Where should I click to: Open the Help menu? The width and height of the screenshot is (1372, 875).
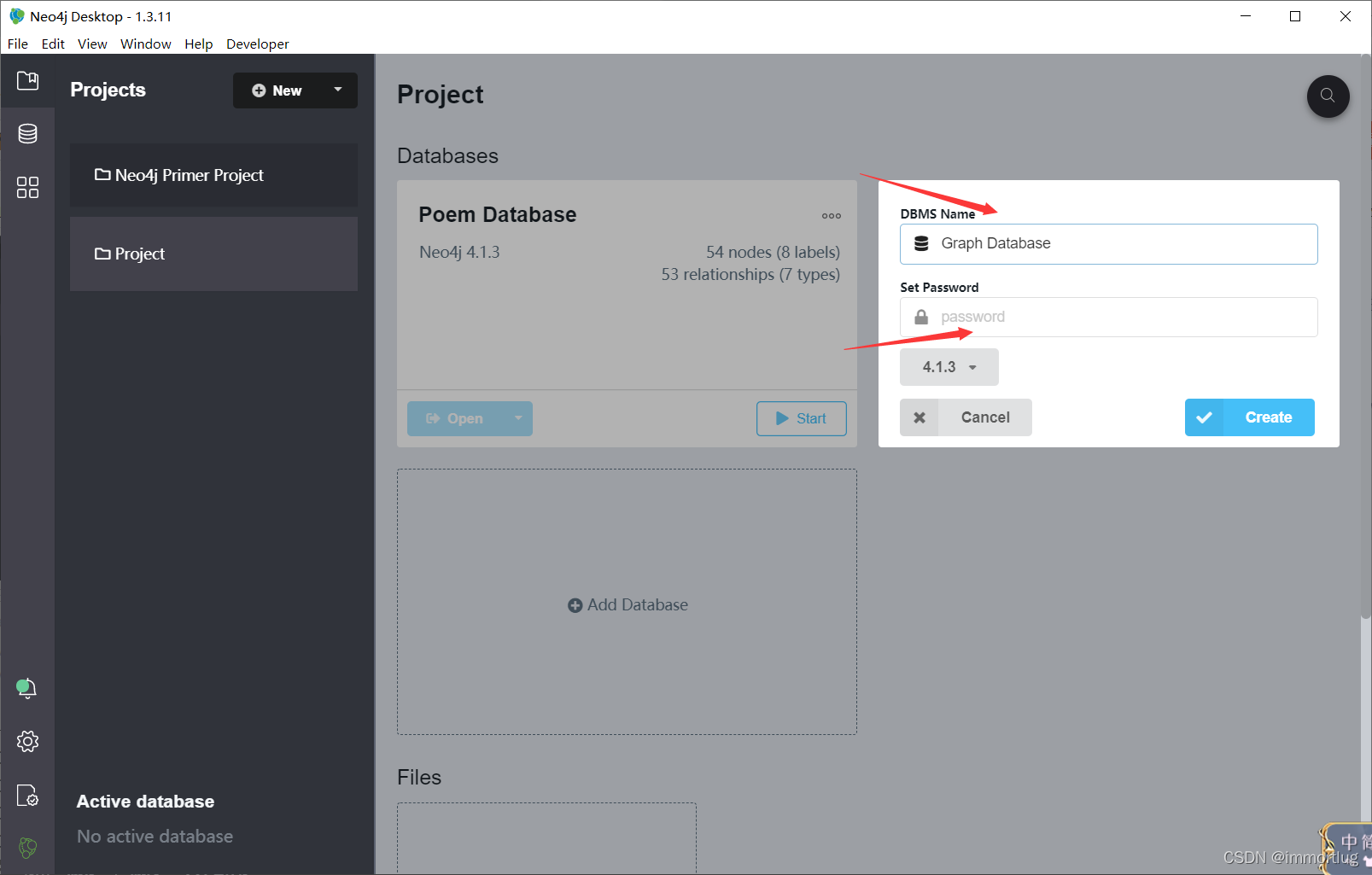pos(198,44)
